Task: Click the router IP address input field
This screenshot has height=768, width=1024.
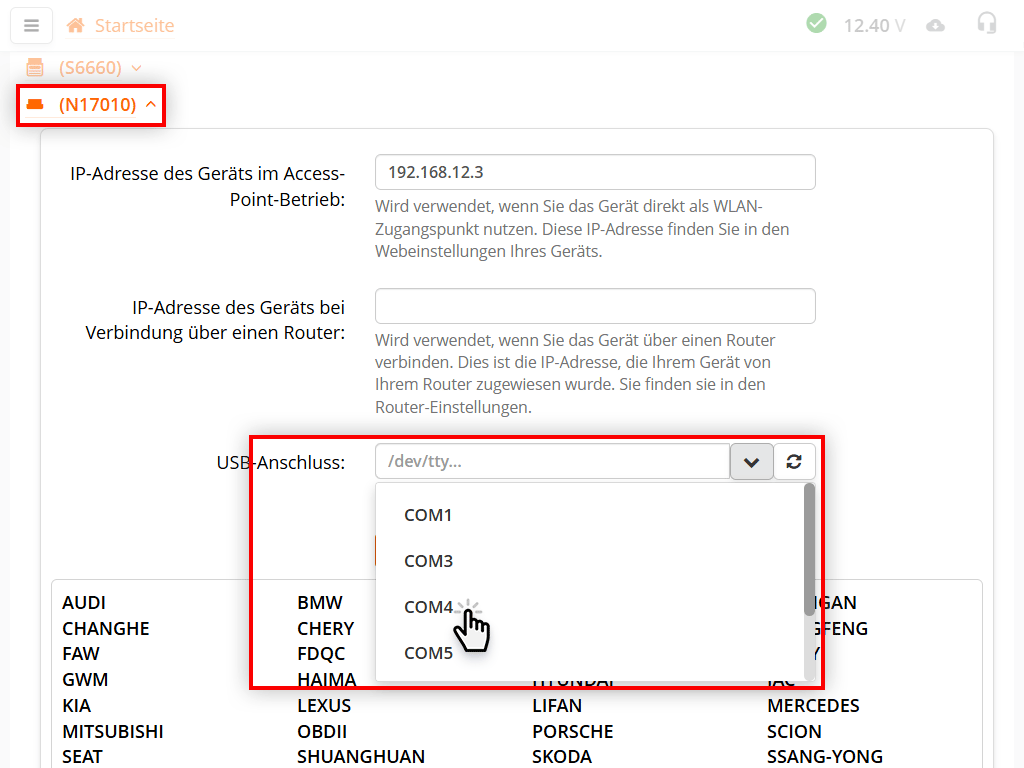Action: [595, 306]
